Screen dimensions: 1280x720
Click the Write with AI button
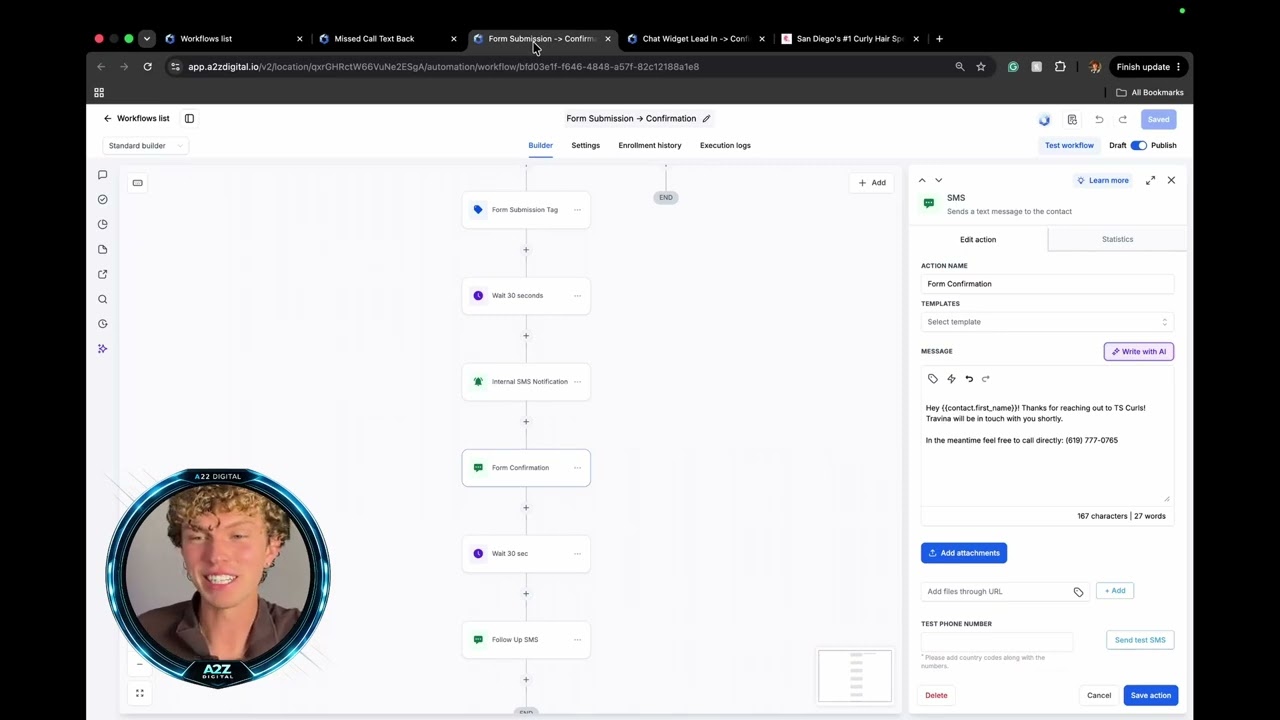click(x=1139, y=351)
